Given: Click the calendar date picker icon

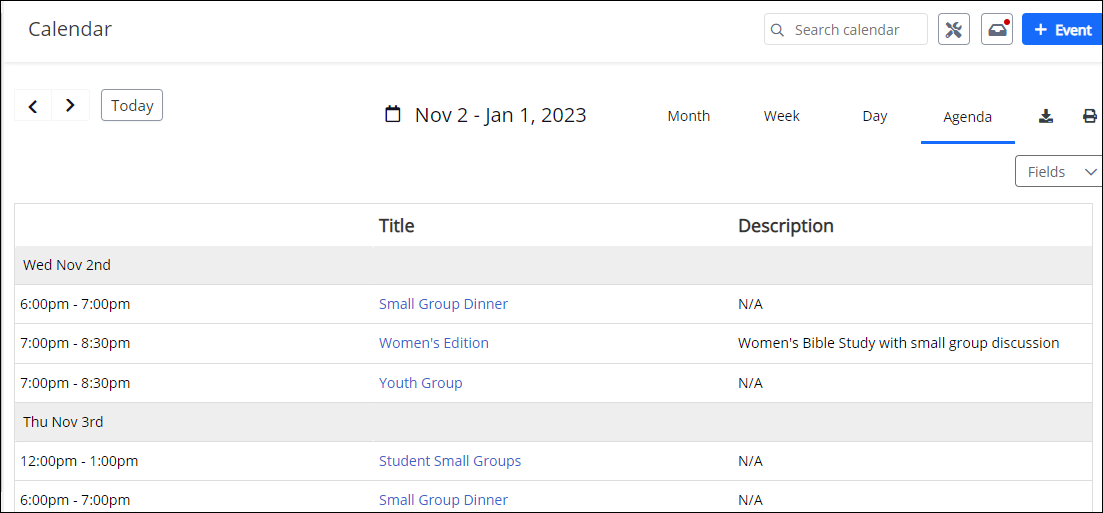Looking at the screenshot, I should [x=393, y=115].
